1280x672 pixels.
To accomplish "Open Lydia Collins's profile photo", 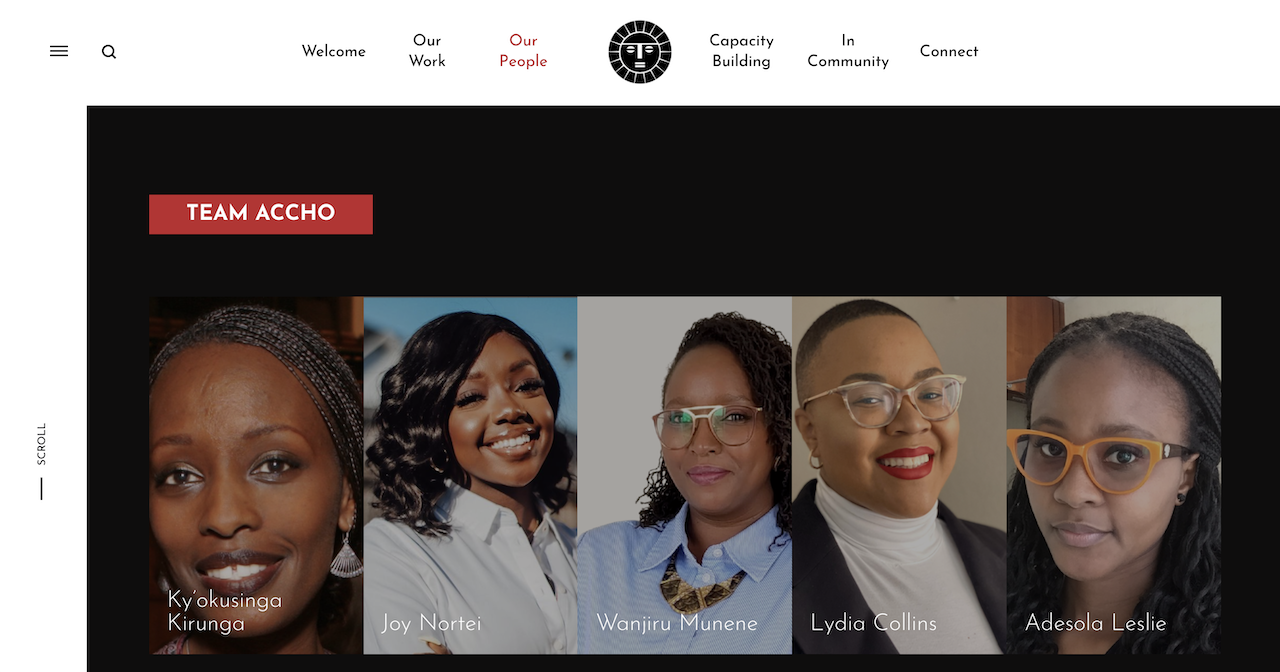I will click(900, 475).
